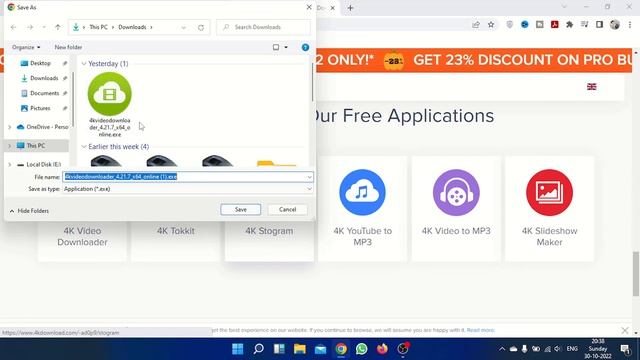Screen dimensions: 640x360
Task: Open the File name dropdown arrow
Action: pos(309,177)
